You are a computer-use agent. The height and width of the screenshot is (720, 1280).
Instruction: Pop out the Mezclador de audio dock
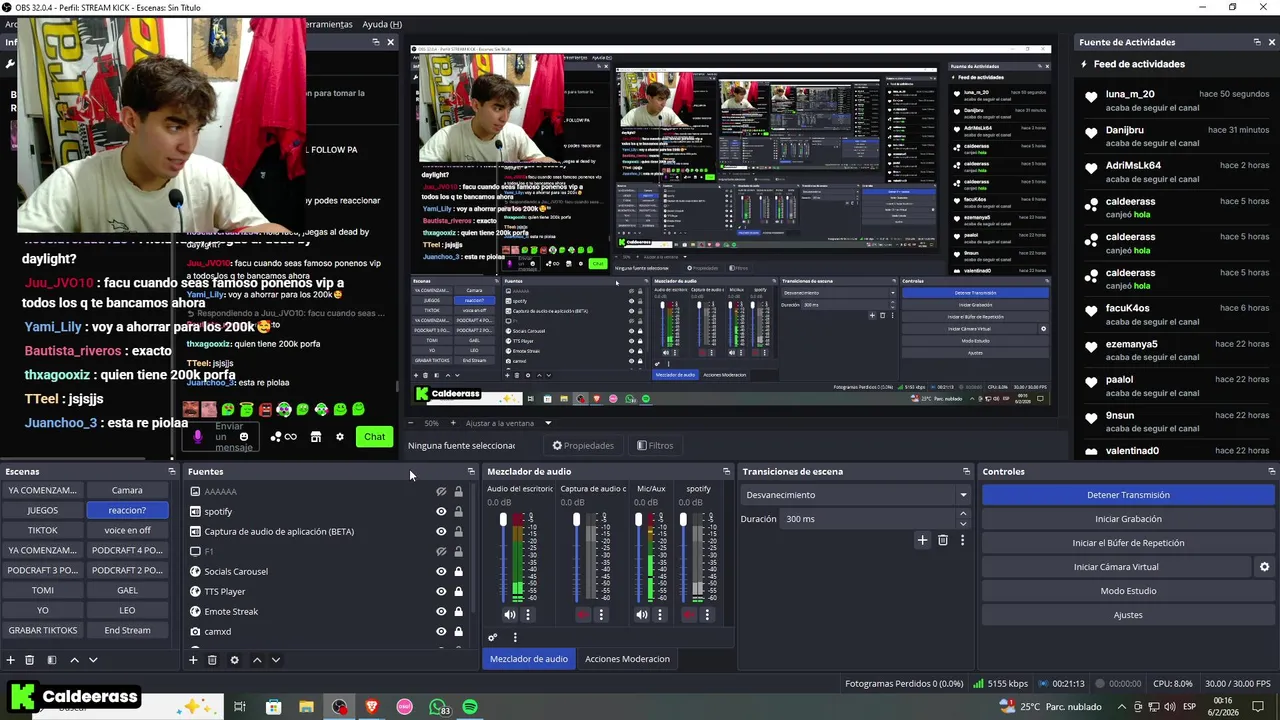pos(727,471)
